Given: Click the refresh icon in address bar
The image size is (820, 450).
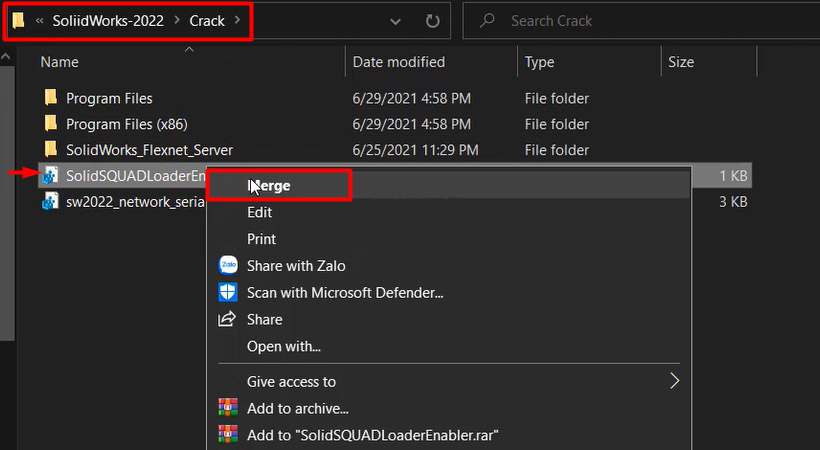Looking at the screenshot, I should click(432, 20).
